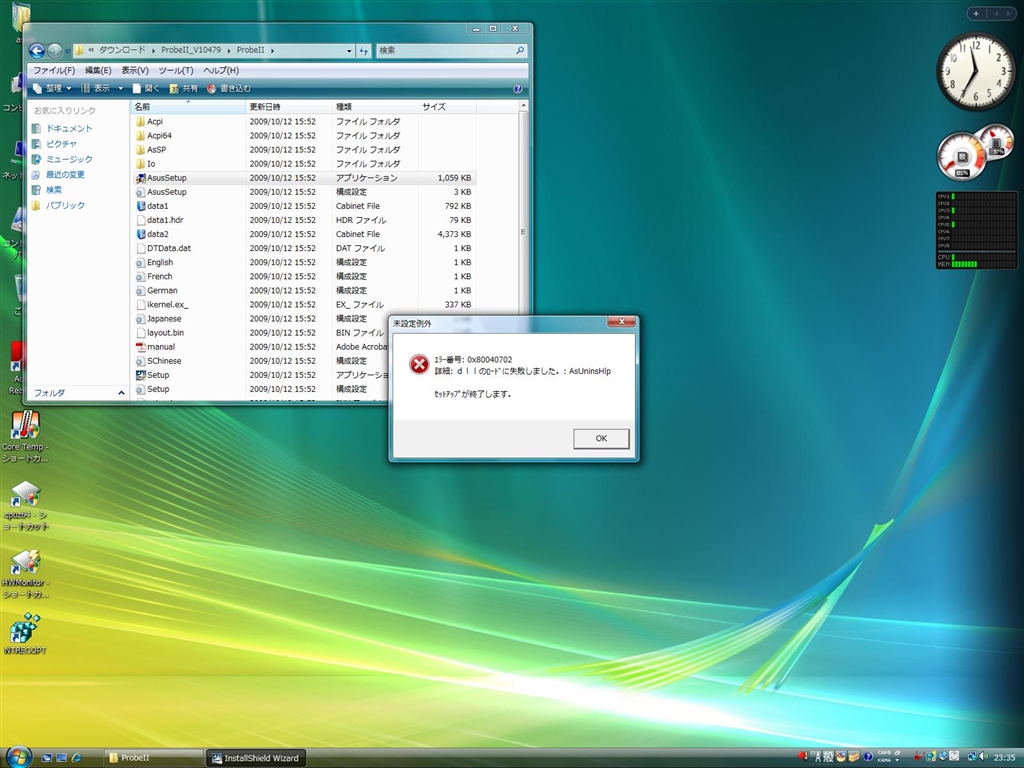This screenshot has width=1024, height=768.
Task: Select the manual PDF file
Action: [160, 347]
